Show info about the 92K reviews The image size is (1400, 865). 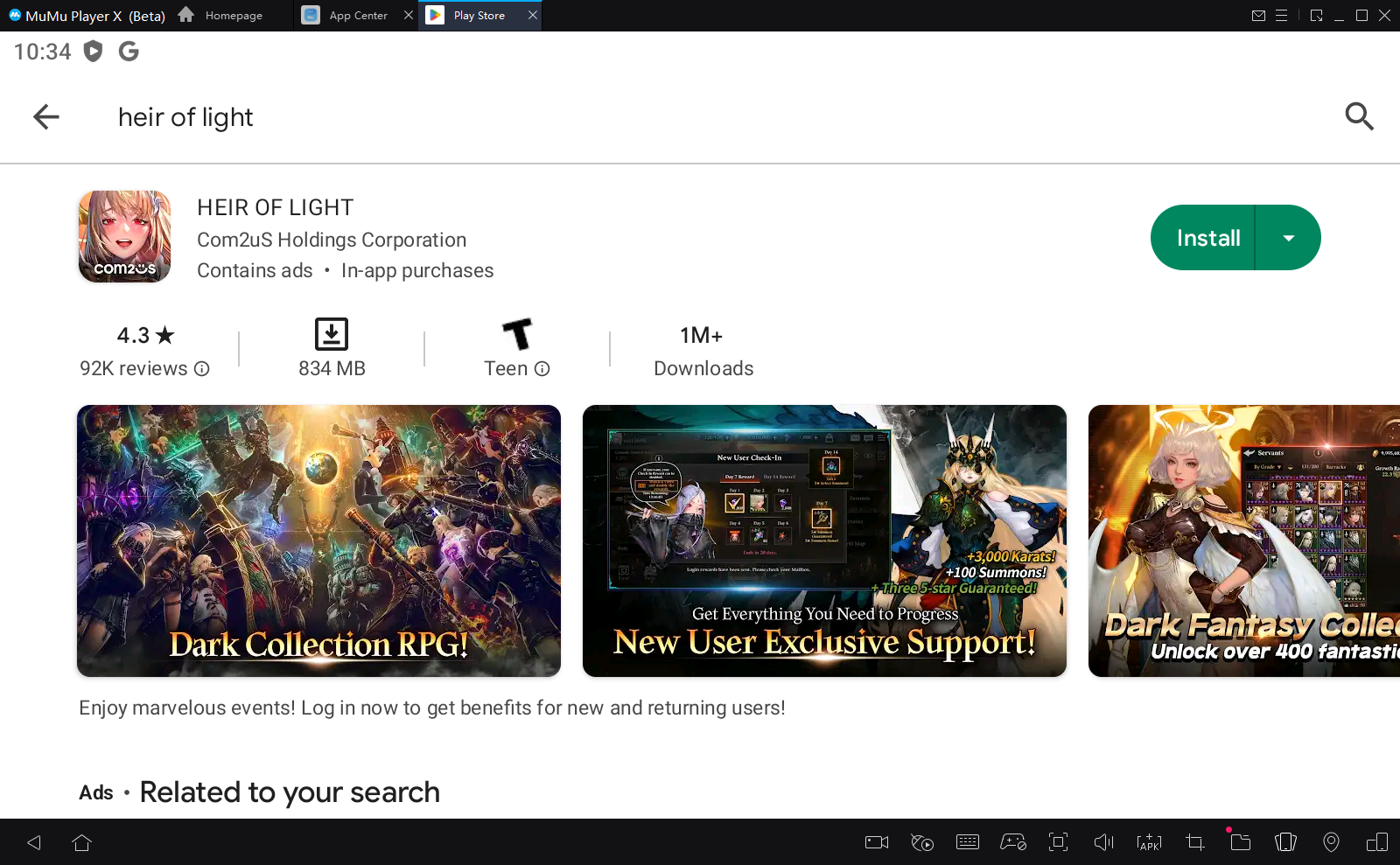pyautogui.click(x=202, y=369)
